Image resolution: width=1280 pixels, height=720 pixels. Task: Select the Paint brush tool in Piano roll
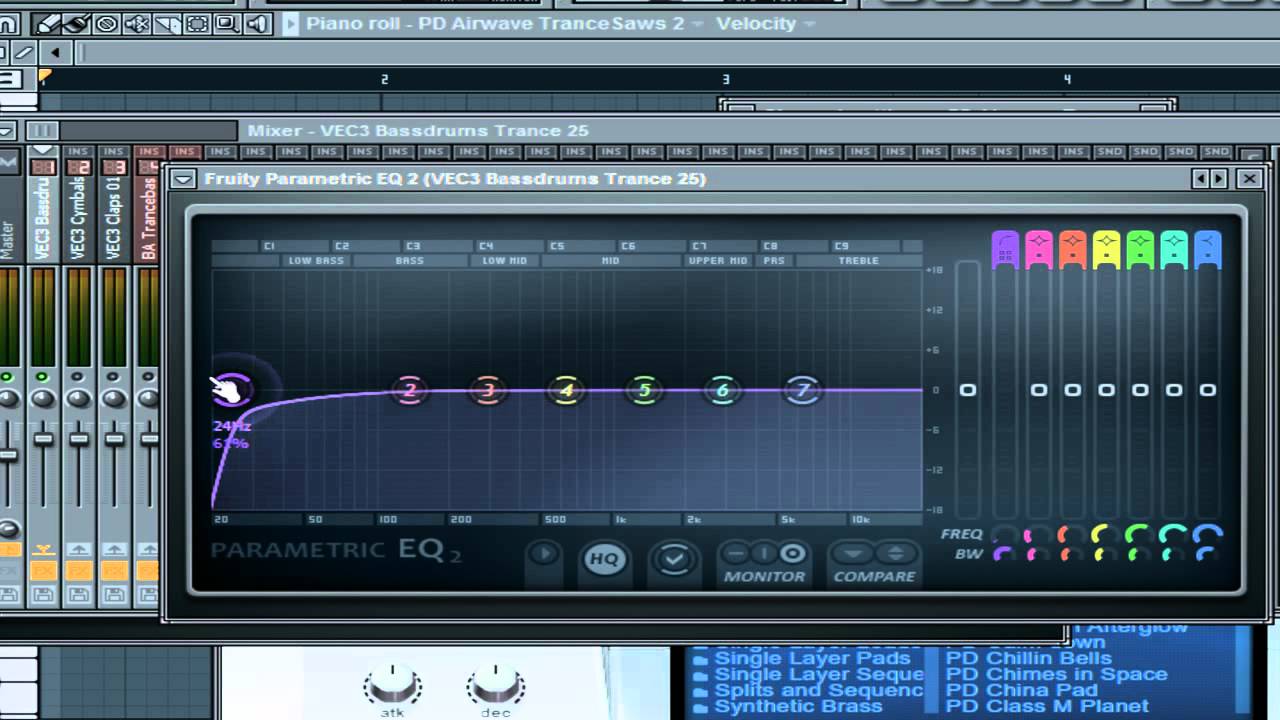coord(77,23)
